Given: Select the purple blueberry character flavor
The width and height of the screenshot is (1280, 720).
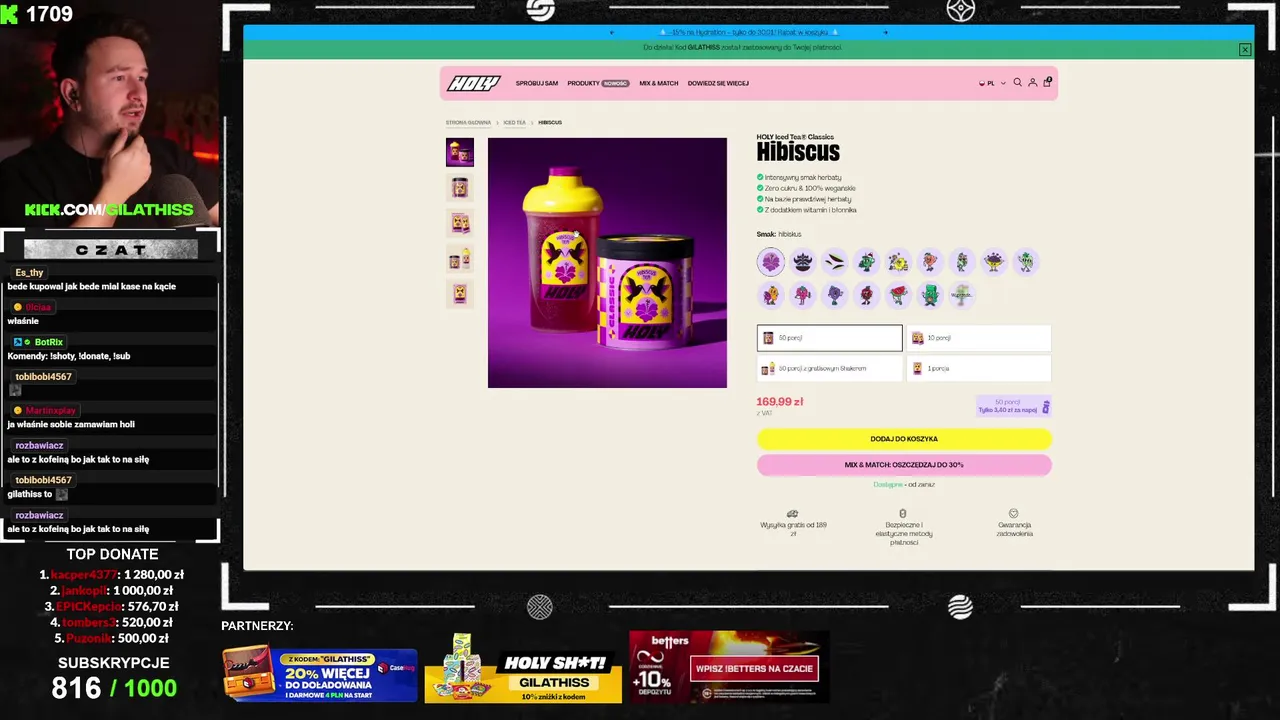Looking at the screenshot, I should [835, 295].
